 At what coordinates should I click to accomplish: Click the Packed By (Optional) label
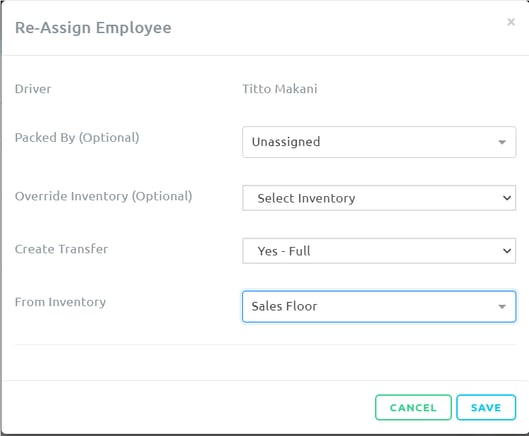pos(77,138)
